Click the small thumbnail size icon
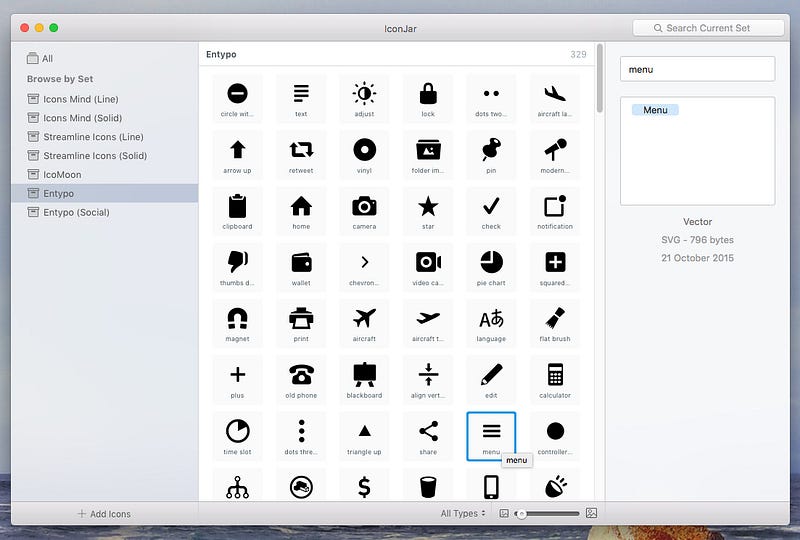This screenshot has height=540, width=800. pos(504,513)
